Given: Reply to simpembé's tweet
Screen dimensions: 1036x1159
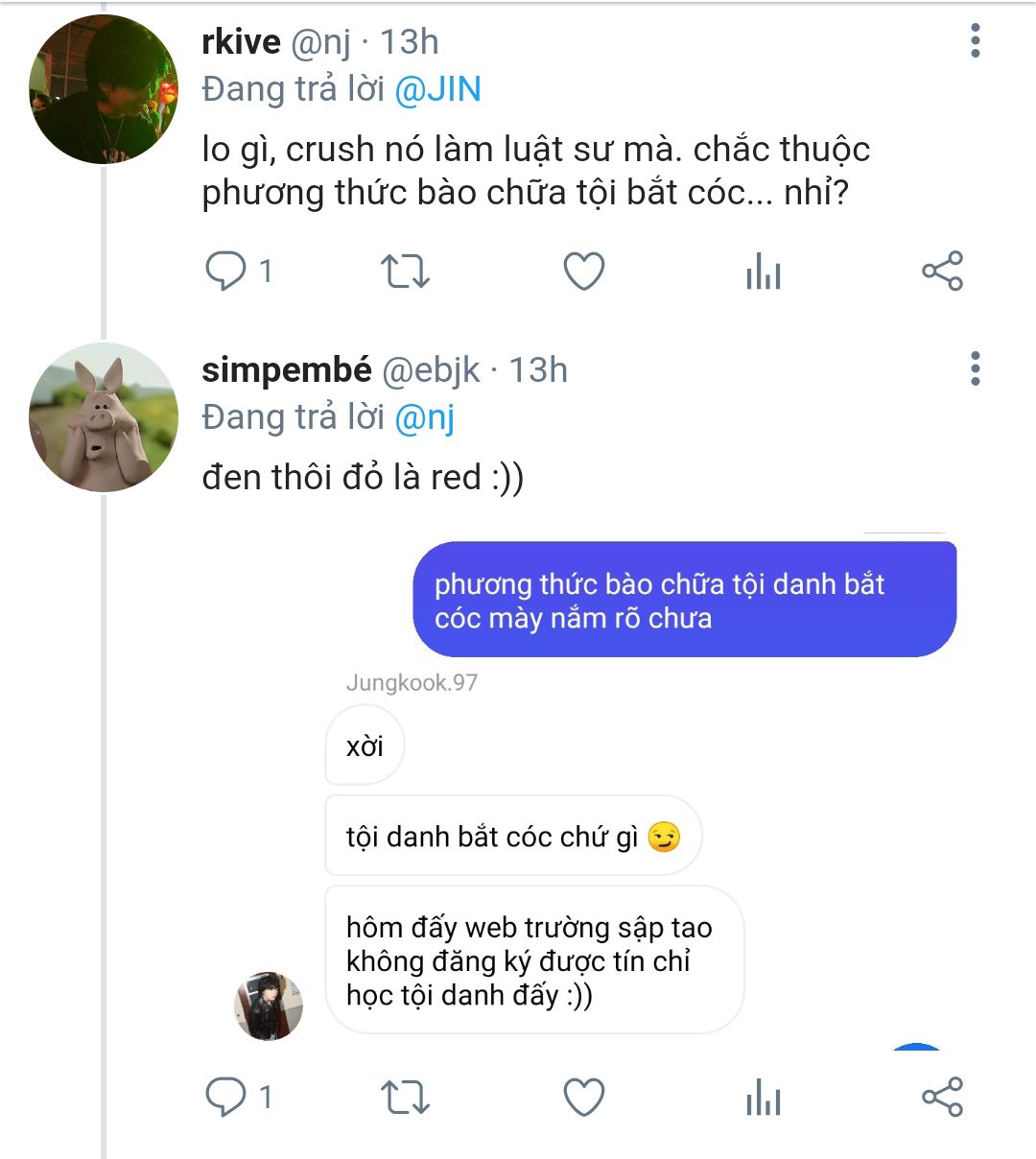Looking at the screenshot, I should pos(226,1097).
